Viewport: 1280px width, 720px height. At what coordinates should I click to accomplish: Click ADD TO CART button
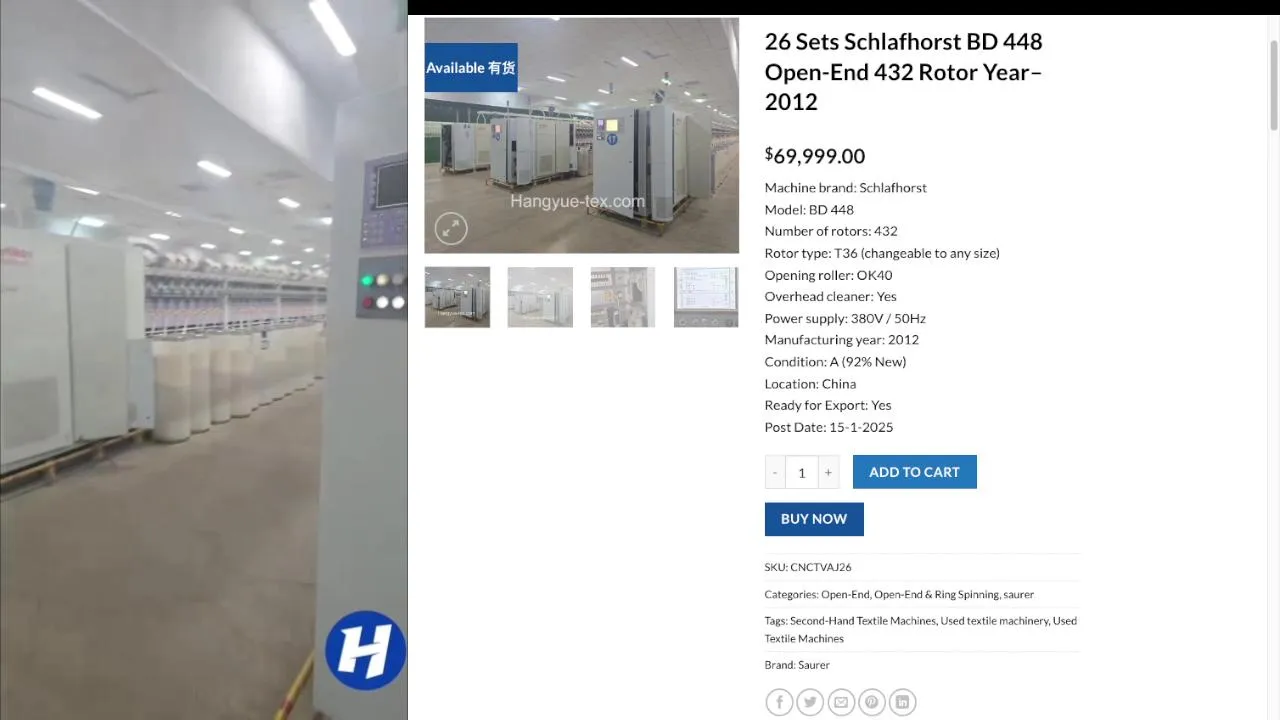pos(914,472)
